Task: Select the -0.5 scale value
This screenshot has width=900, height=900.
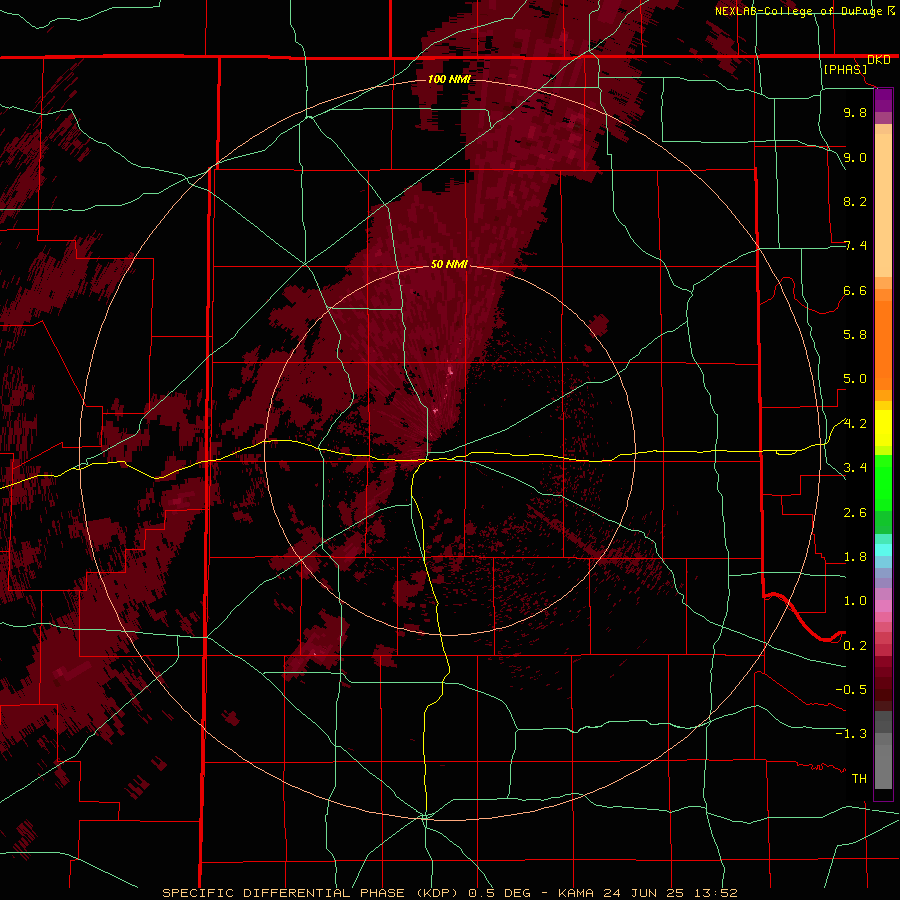Action: point(851,690)
